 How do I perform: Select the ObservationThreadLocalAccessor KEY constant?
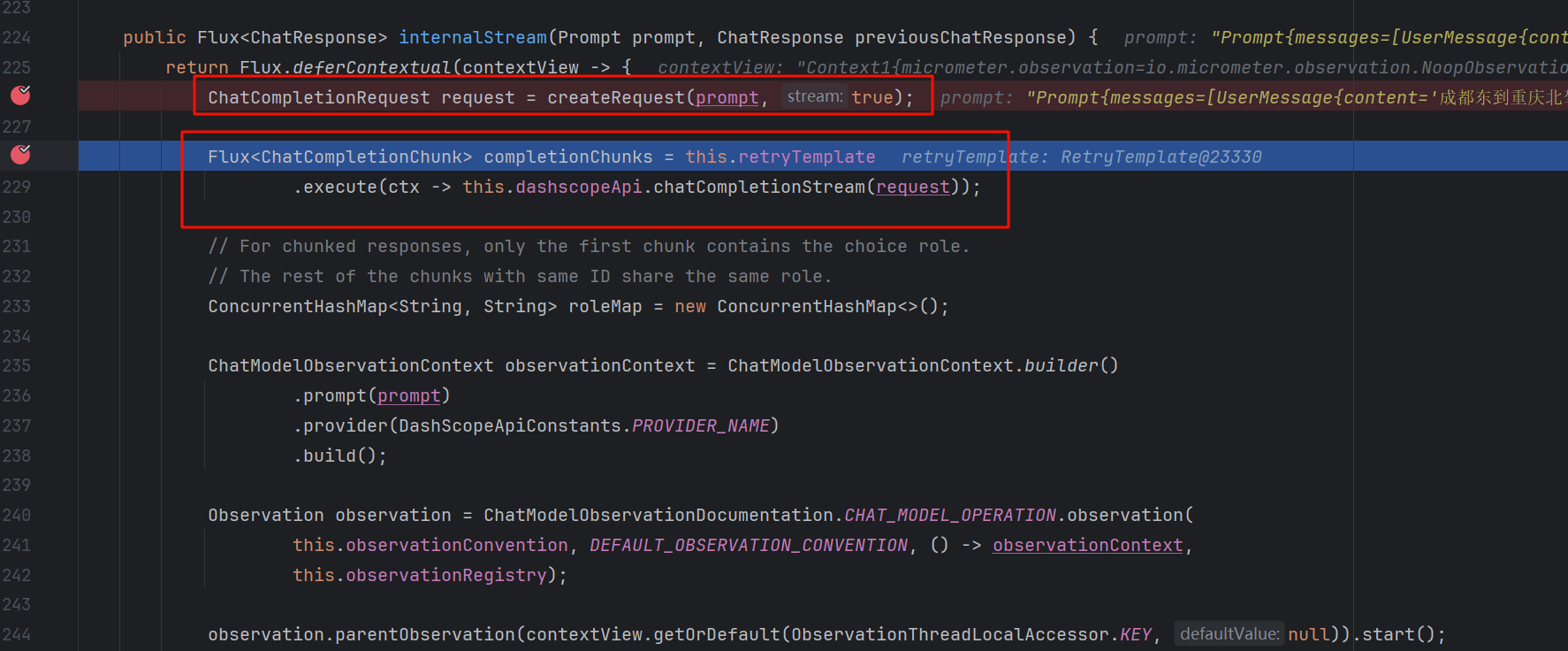1136,634
